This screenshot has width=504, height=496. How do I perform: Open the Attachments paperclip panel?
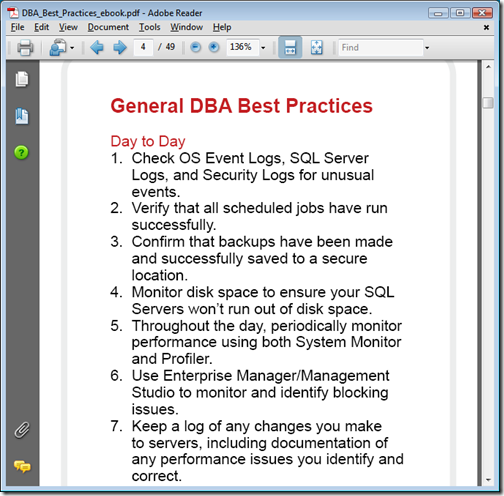(x=22, y=430)
